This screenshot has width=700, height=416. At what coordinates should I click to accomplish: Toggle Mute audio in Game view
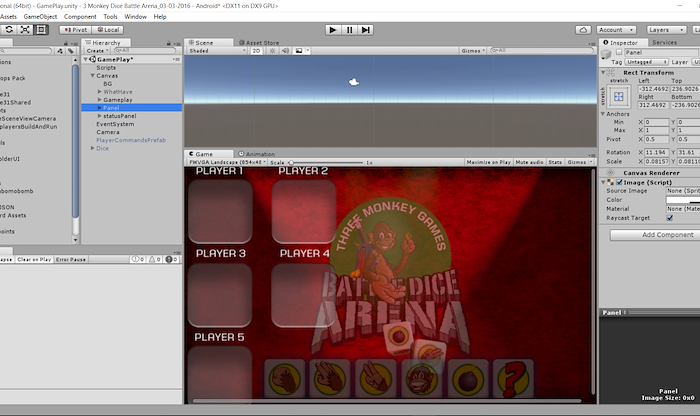[529, 162]
